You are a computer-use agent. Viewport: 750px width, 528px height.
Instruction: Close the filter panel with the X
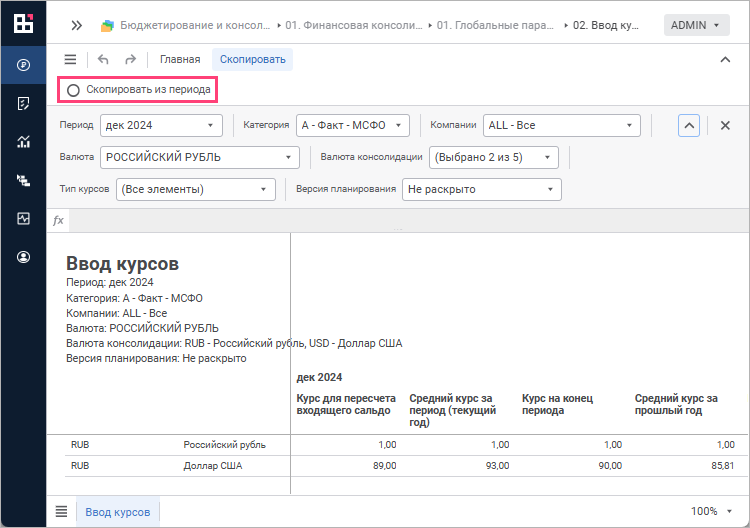726,125
